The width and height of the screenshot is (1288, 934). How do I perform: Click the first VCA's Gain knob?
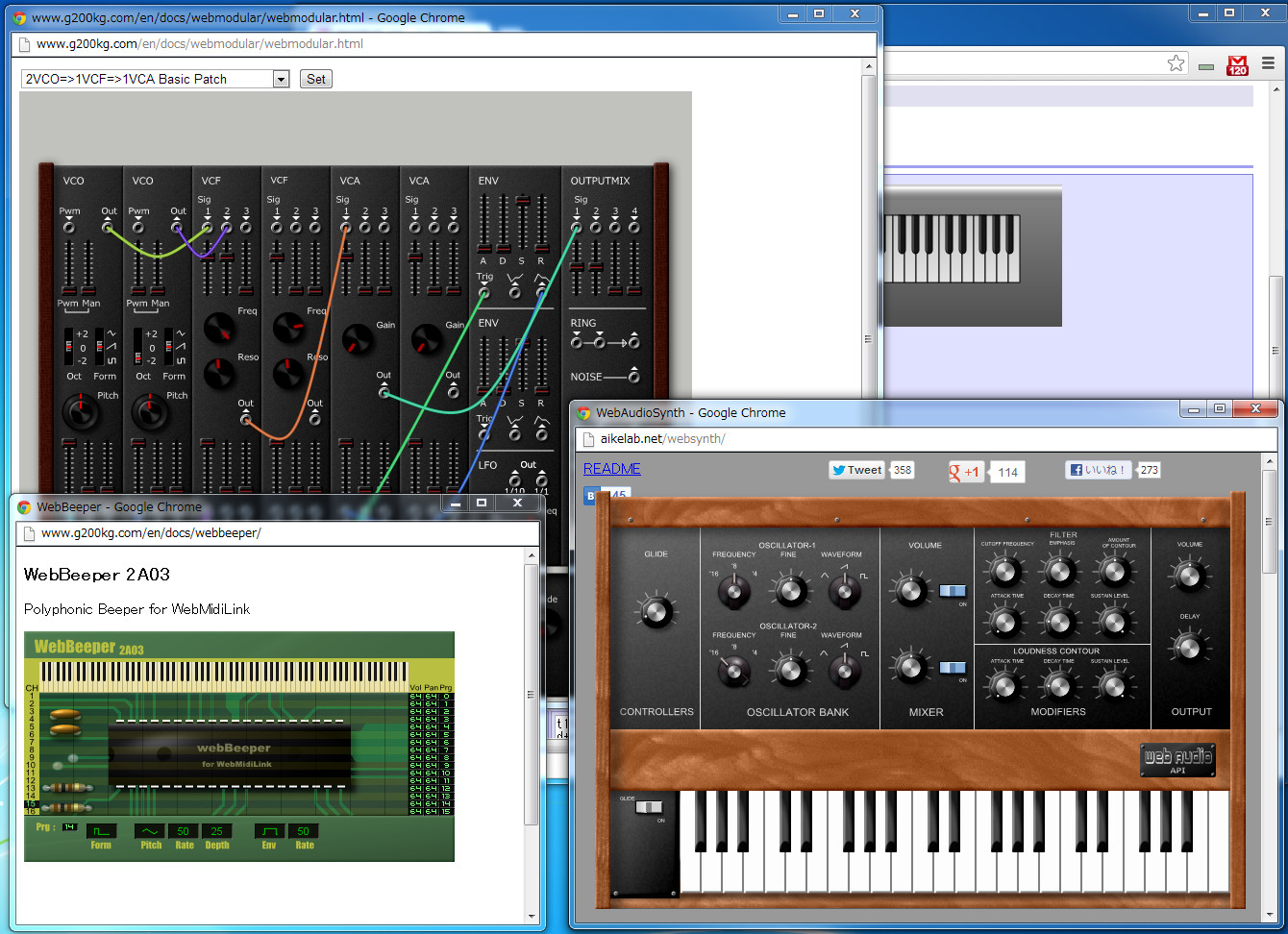(x=358, y=338)
